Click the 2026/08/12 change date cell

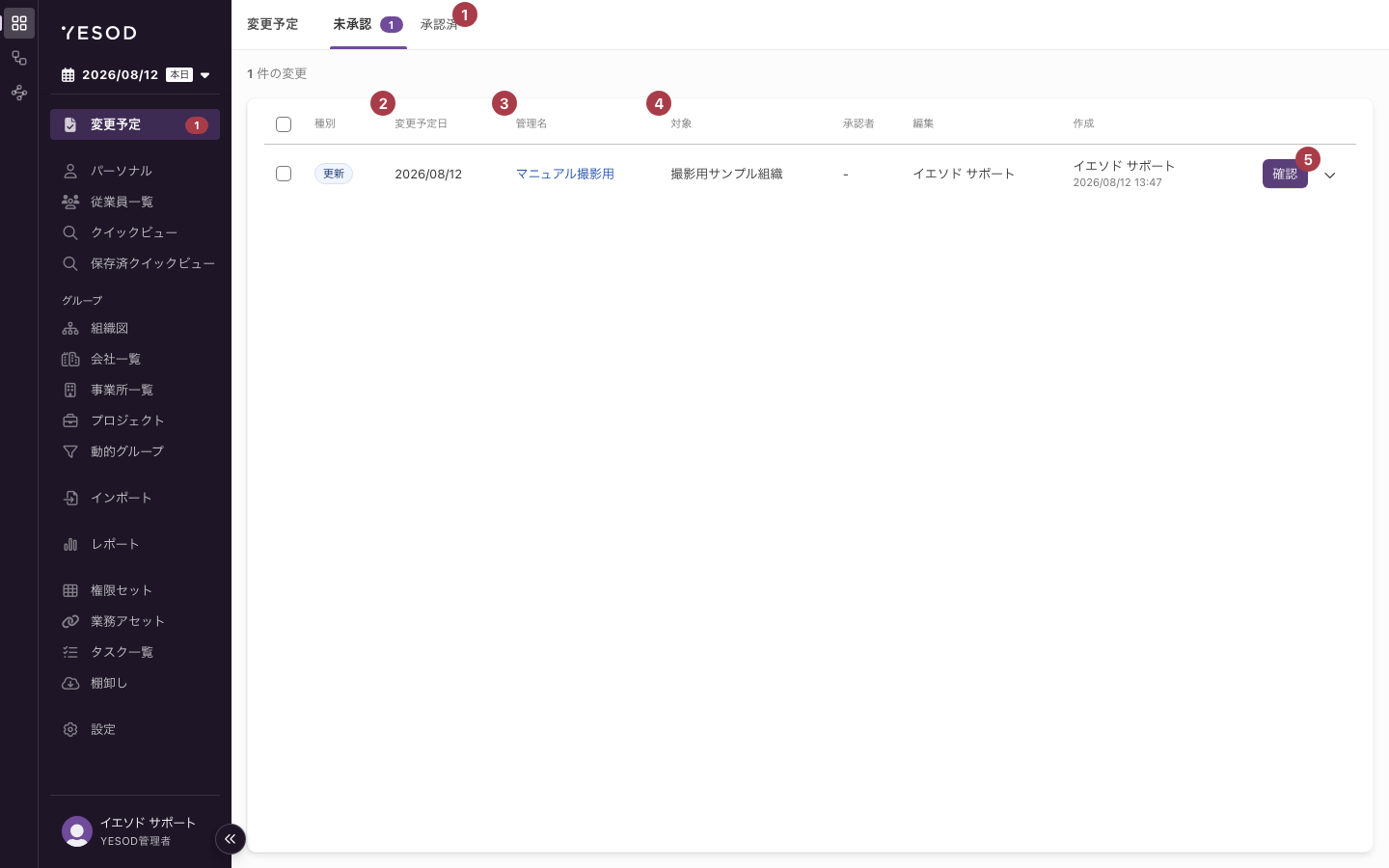[x=428, y=174]
